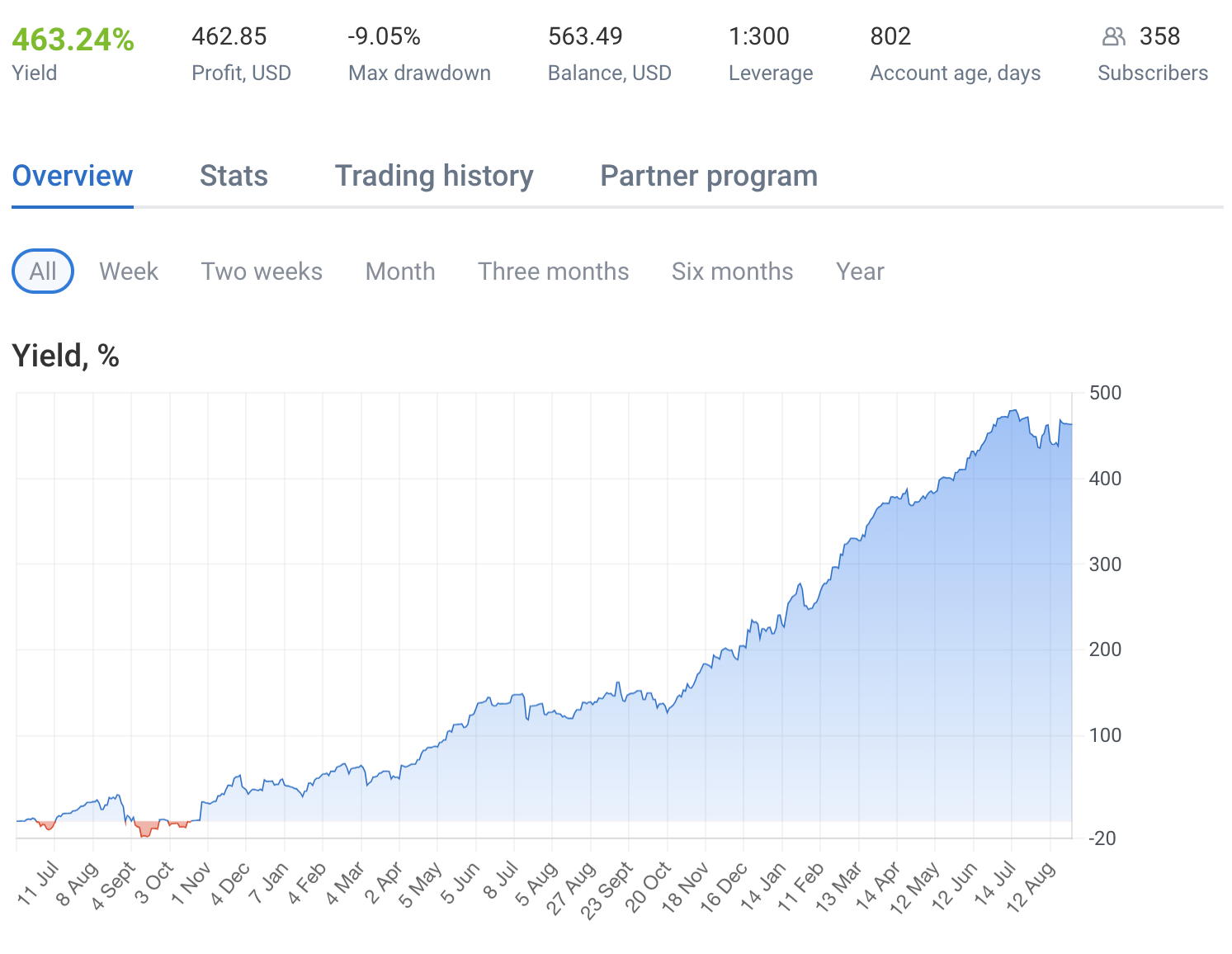Choose the Week range filter
Viewport: 1232px width, 954px height.
[x=129, y=272]
